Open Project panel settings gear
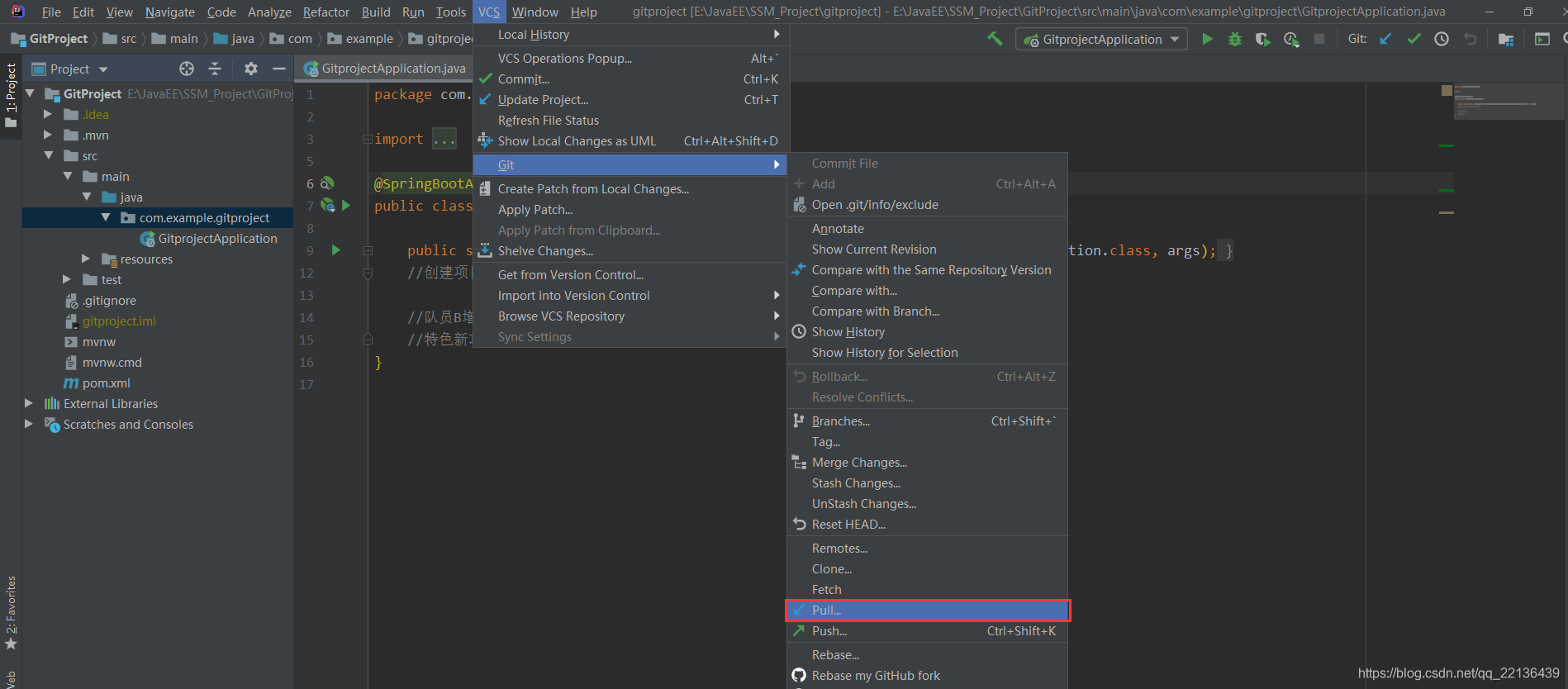Screen dimensions: 1568x689 [251, 69]
